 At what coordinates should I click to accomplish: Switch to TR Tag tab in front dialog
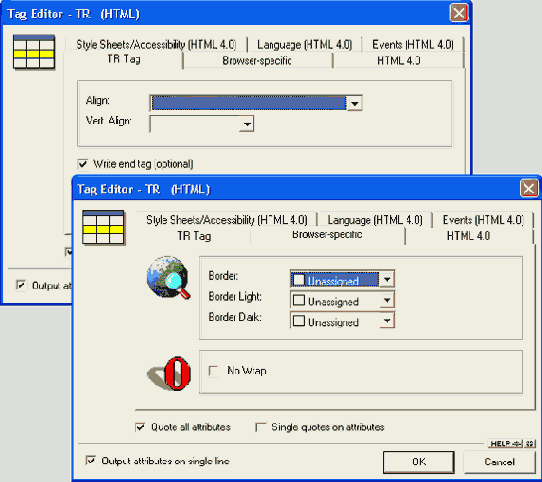[194, 236]
